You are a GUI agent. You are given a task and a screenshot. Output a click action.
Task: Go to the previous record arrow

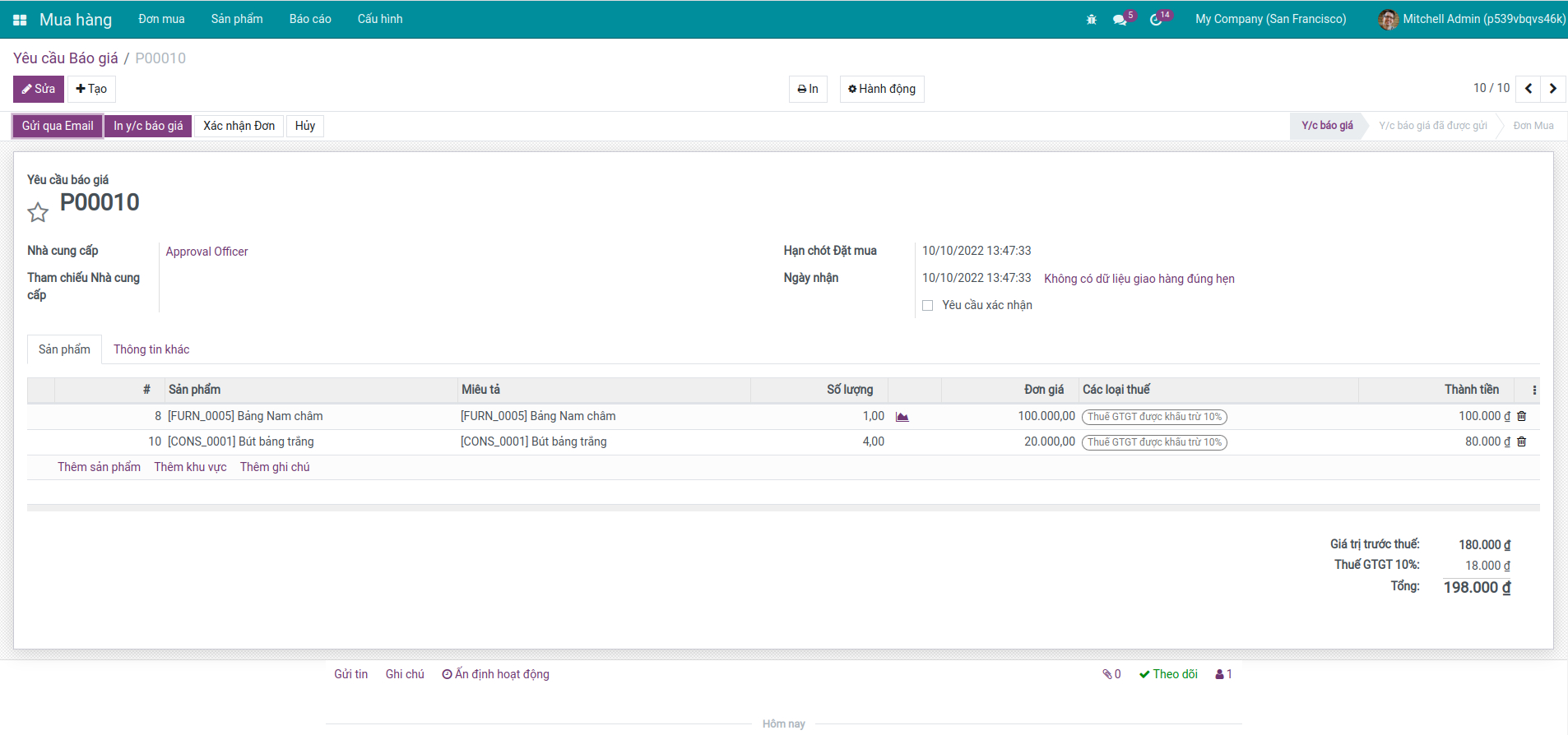pyautogui.click(x=1529, y=89)
